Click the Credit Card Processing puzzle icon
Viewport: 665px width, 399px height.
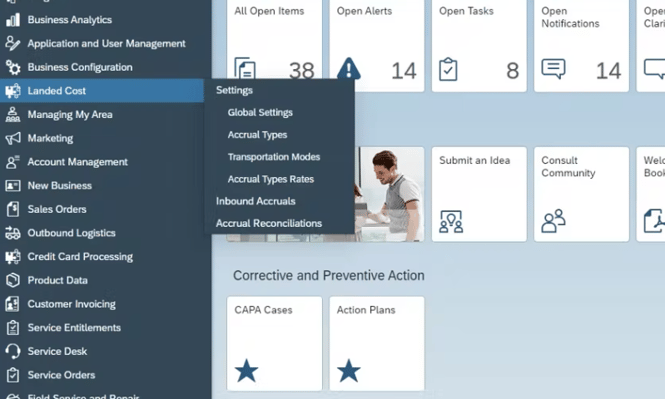point(13,257)
